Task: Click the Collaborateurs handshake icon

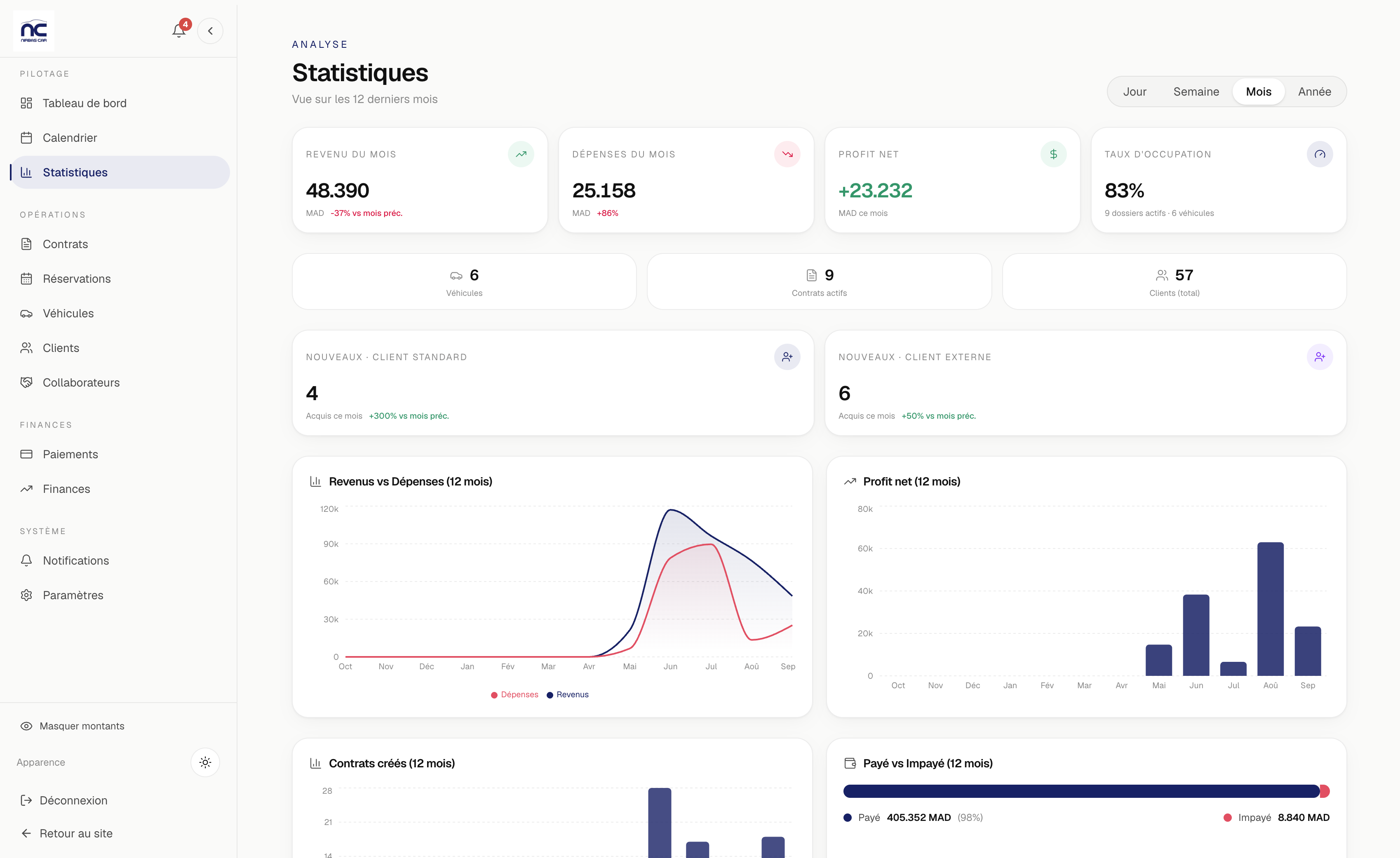Action: click(26, 383)
